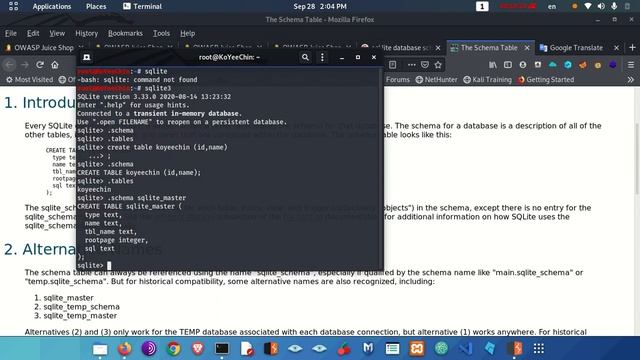Click the purple extension icon

(613, 65)
